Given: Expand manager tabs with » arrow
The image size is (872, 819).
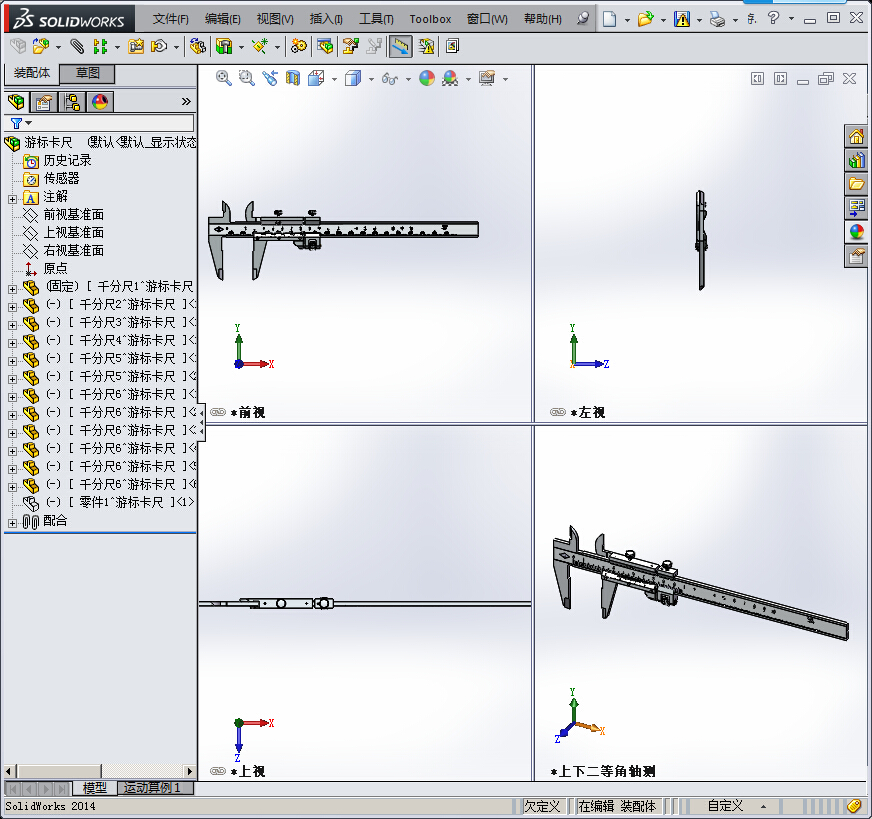Looking at the screenshot, I should click(x=186, y=101).
